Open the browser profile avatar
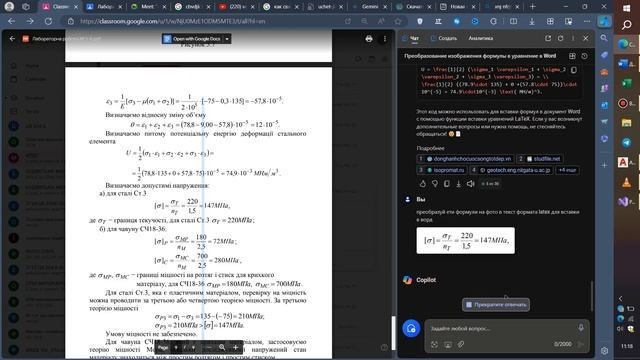This screenshot has width=640, height=360. click(9, 7)
